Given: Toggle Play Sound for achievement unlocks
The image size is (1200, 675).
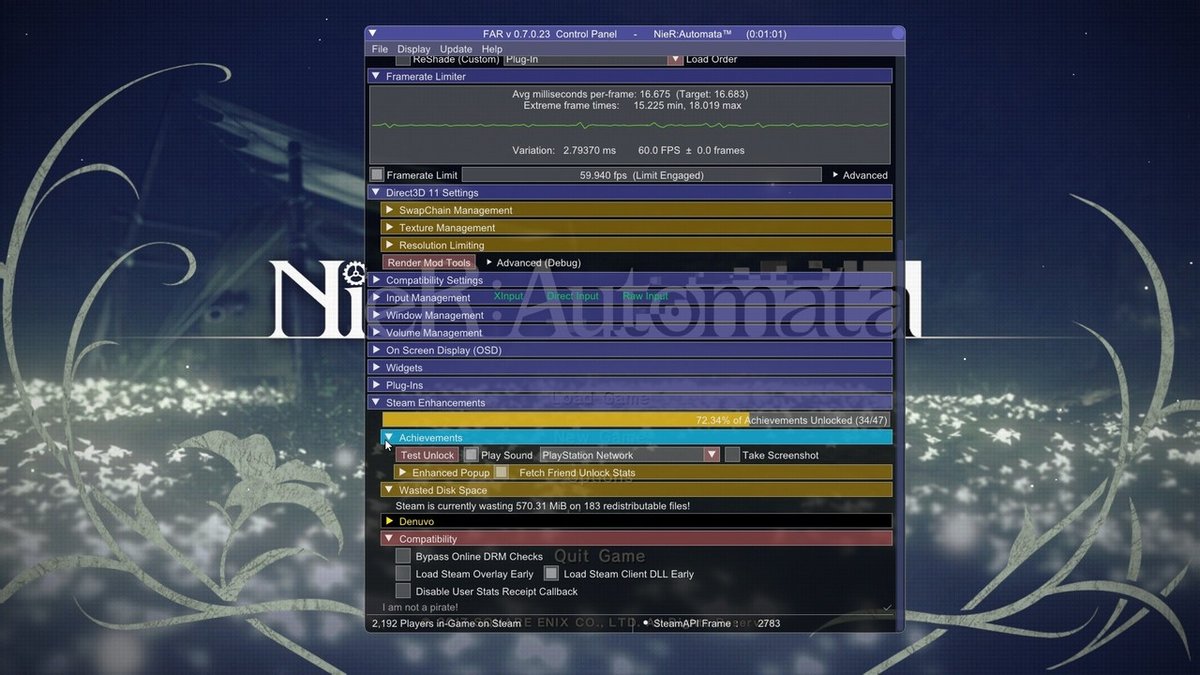Looking at the screenshot, I should click(x=469, y=454).
